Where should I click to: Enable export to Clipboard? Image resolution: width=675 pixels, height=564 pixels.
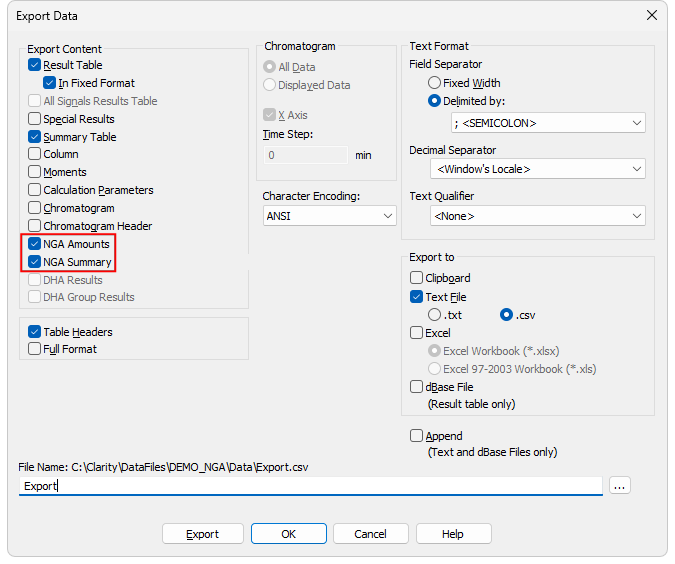pyautogui.click(x=416, y=278)
